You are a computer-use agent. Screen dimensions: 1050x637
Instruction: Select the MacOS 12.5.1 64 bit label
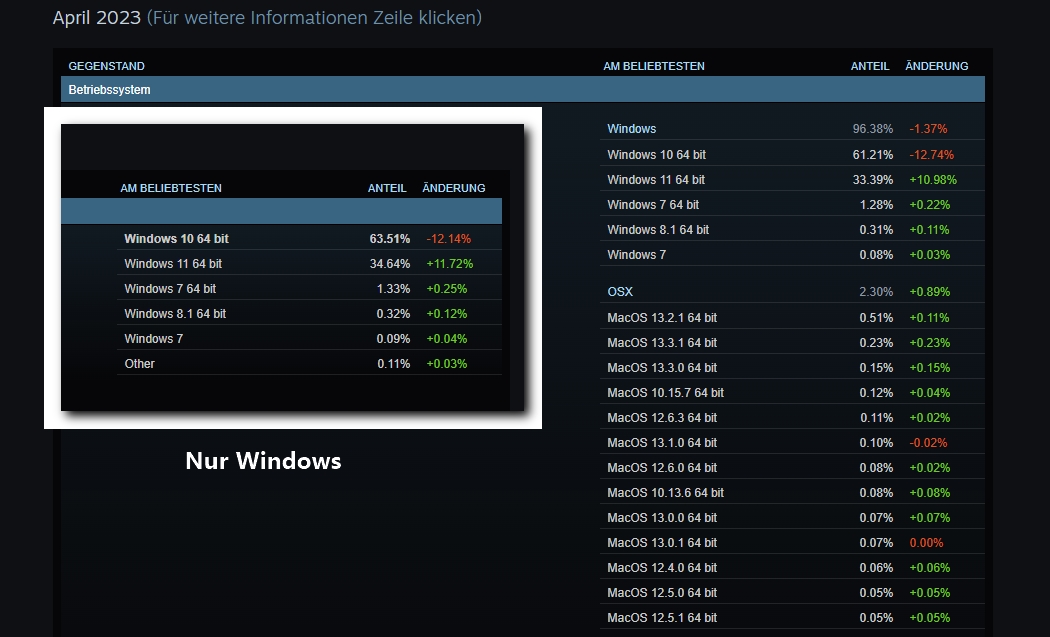[x=662, y=618]
